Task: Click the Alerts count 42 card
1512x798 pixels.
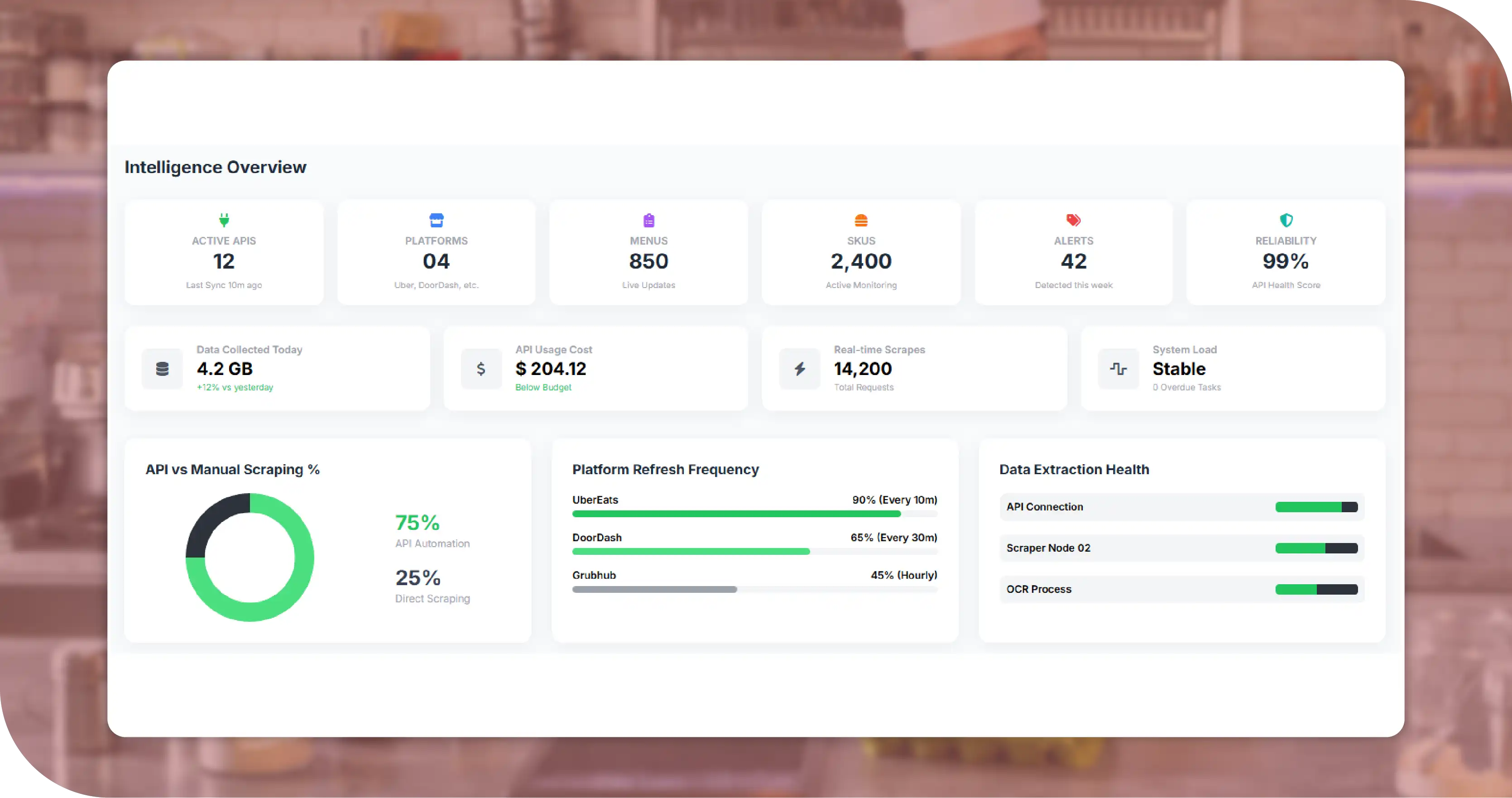Action: pos(1073,261)
